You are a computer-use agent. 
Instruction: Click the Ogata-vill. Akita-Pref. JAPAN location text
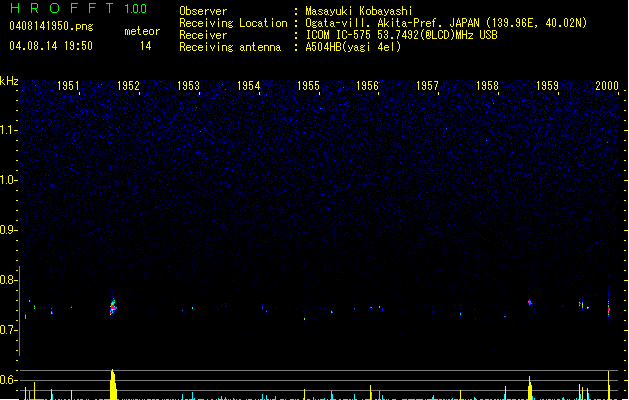(446, 23)
